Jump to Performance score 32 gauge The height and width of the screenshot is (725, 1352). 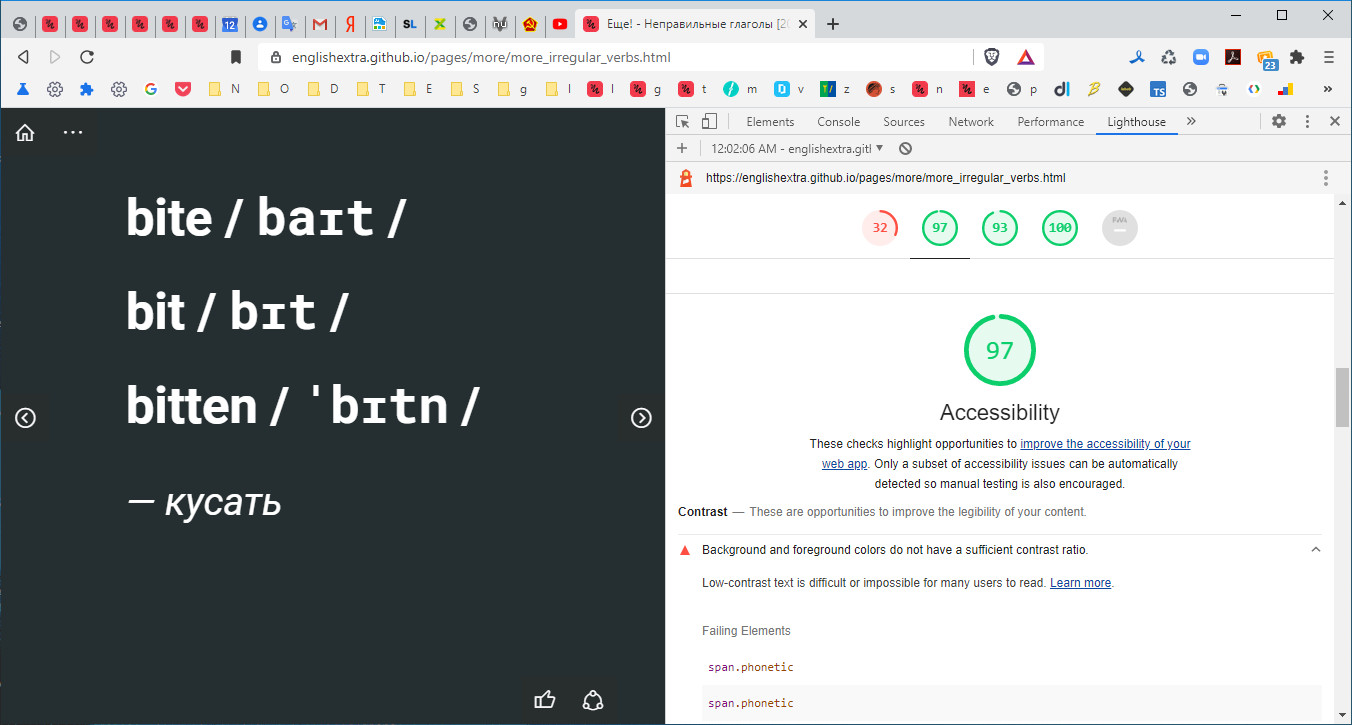(x=880, y=228)
